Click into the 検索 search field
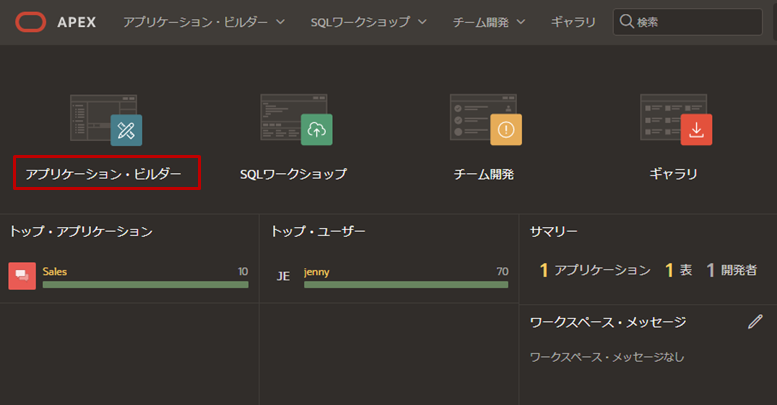The width and height of the screenshot is (777, 405). pyautogui.click(x=687, y=22)
